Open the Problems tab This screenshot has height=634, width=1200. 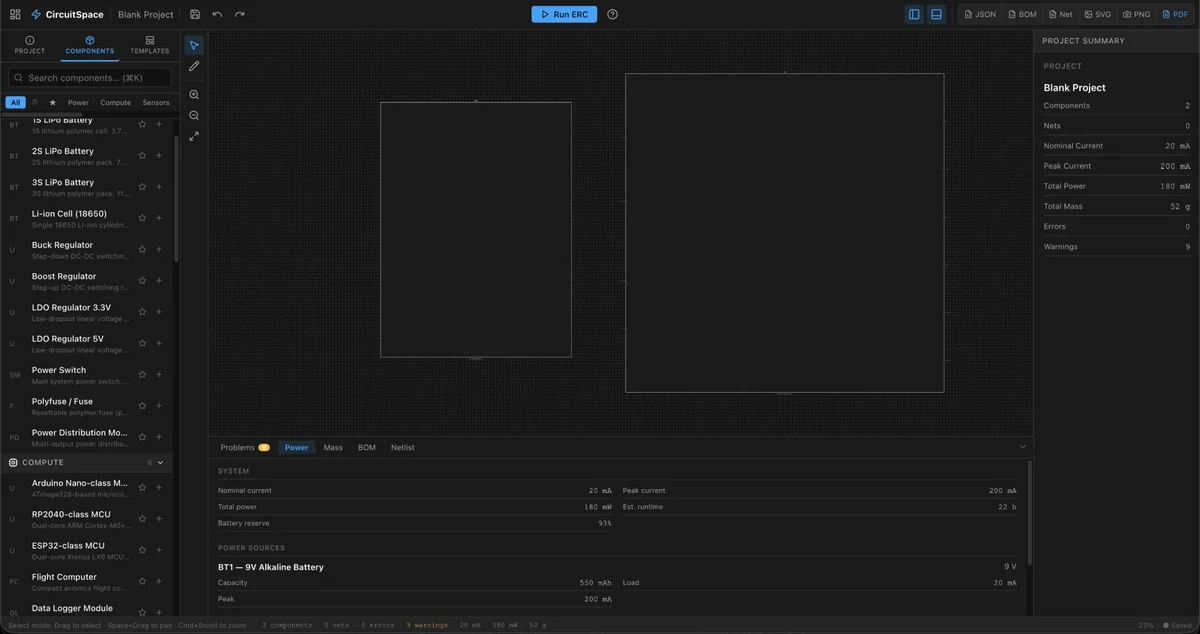[245, 448]
